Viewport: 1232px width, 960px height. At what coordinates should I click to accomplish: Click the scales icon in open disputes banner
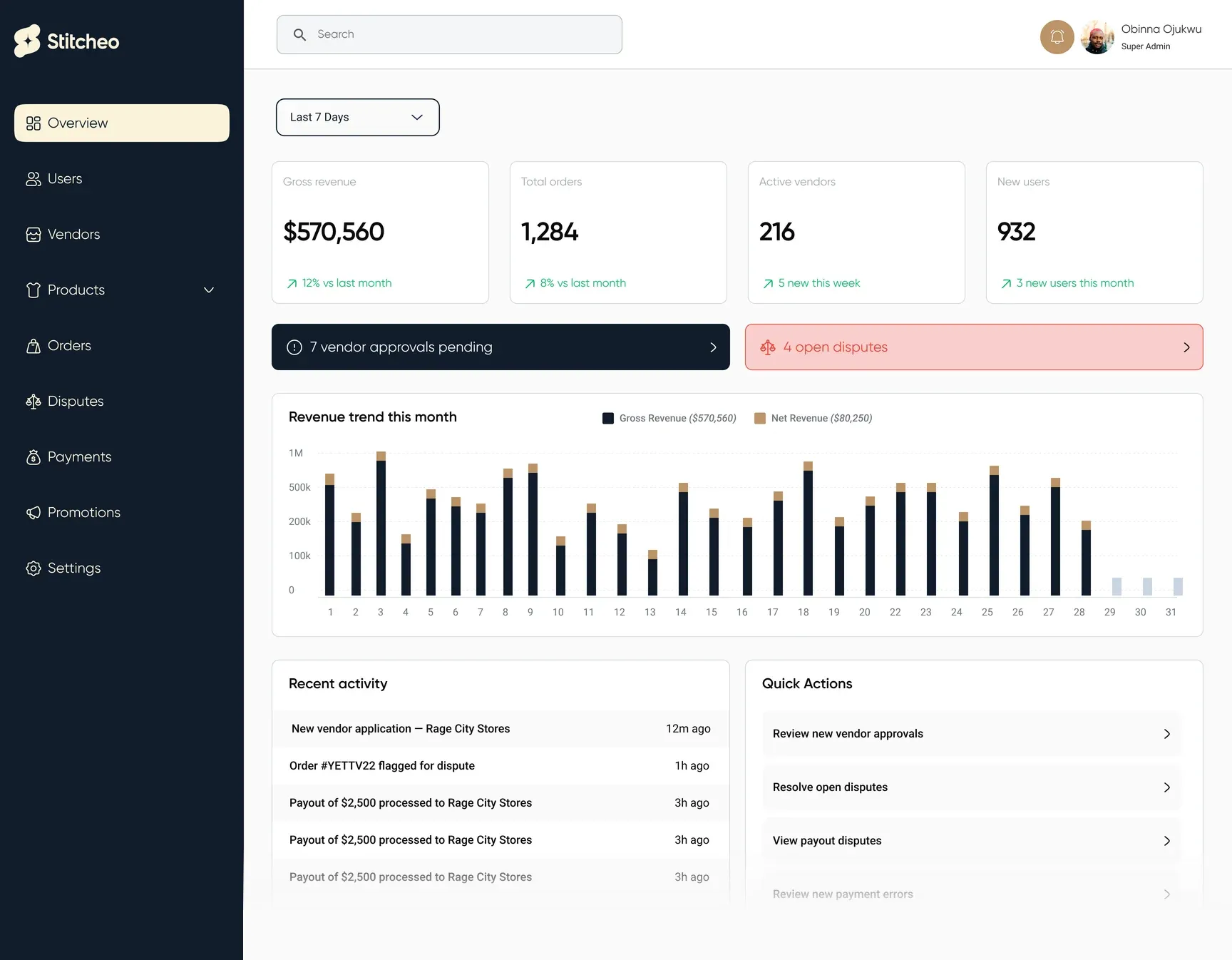[768, 347]
